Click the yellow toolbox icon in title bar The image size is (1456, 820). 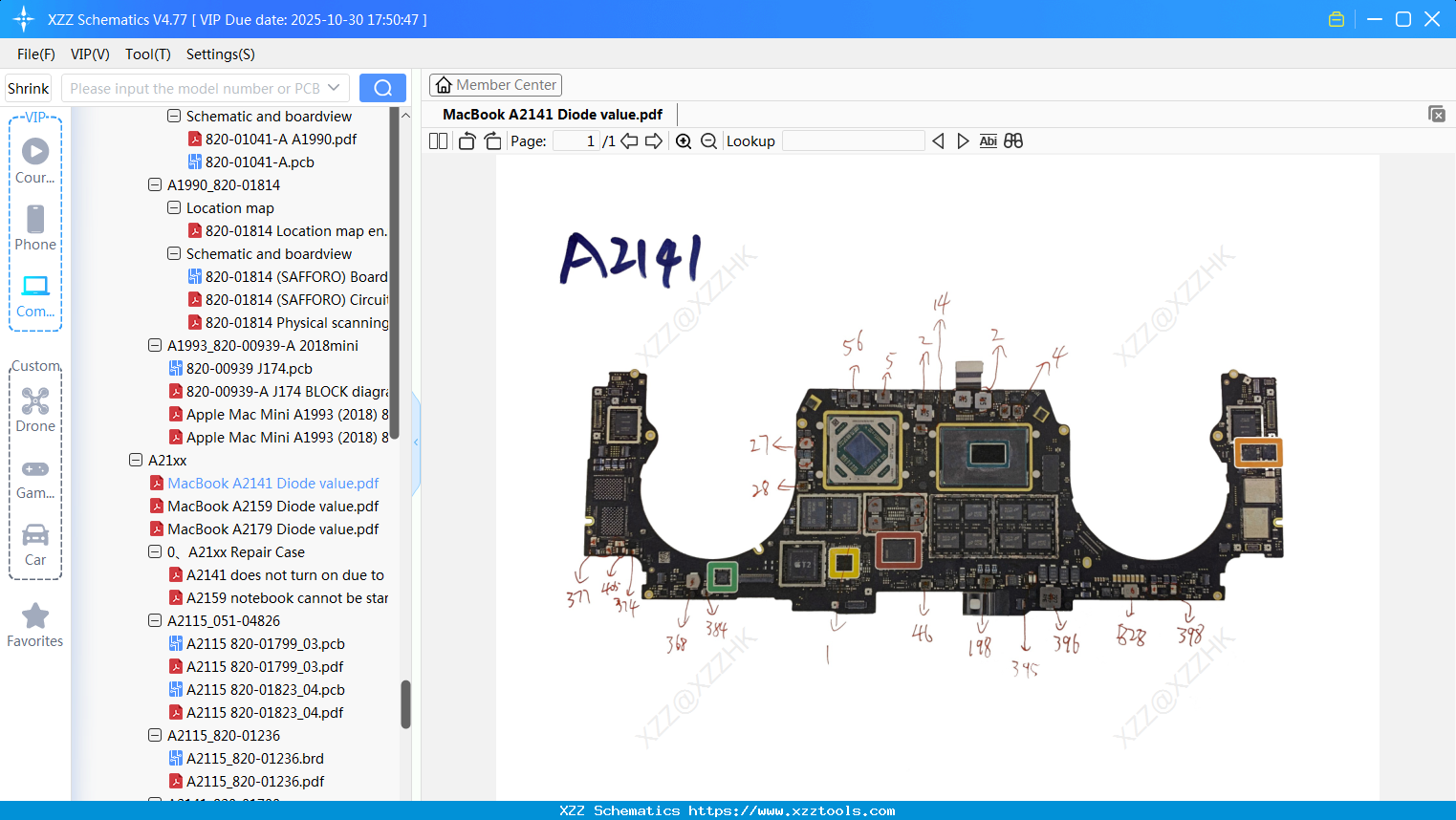pyautogui.click(x=1336, y=19)
